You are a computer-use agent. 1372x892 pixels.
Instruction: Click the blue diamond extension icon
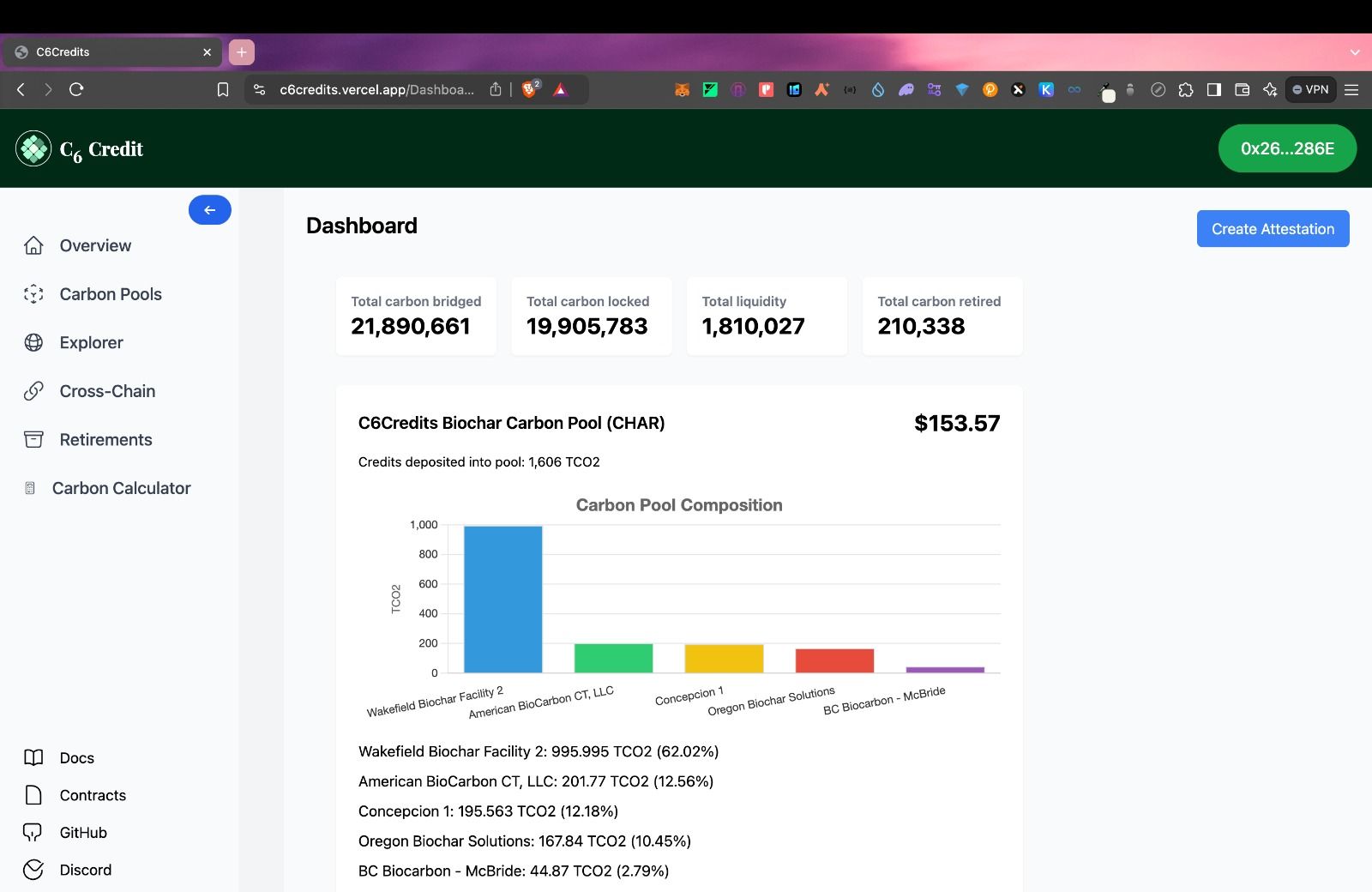(x=962, y=89)
